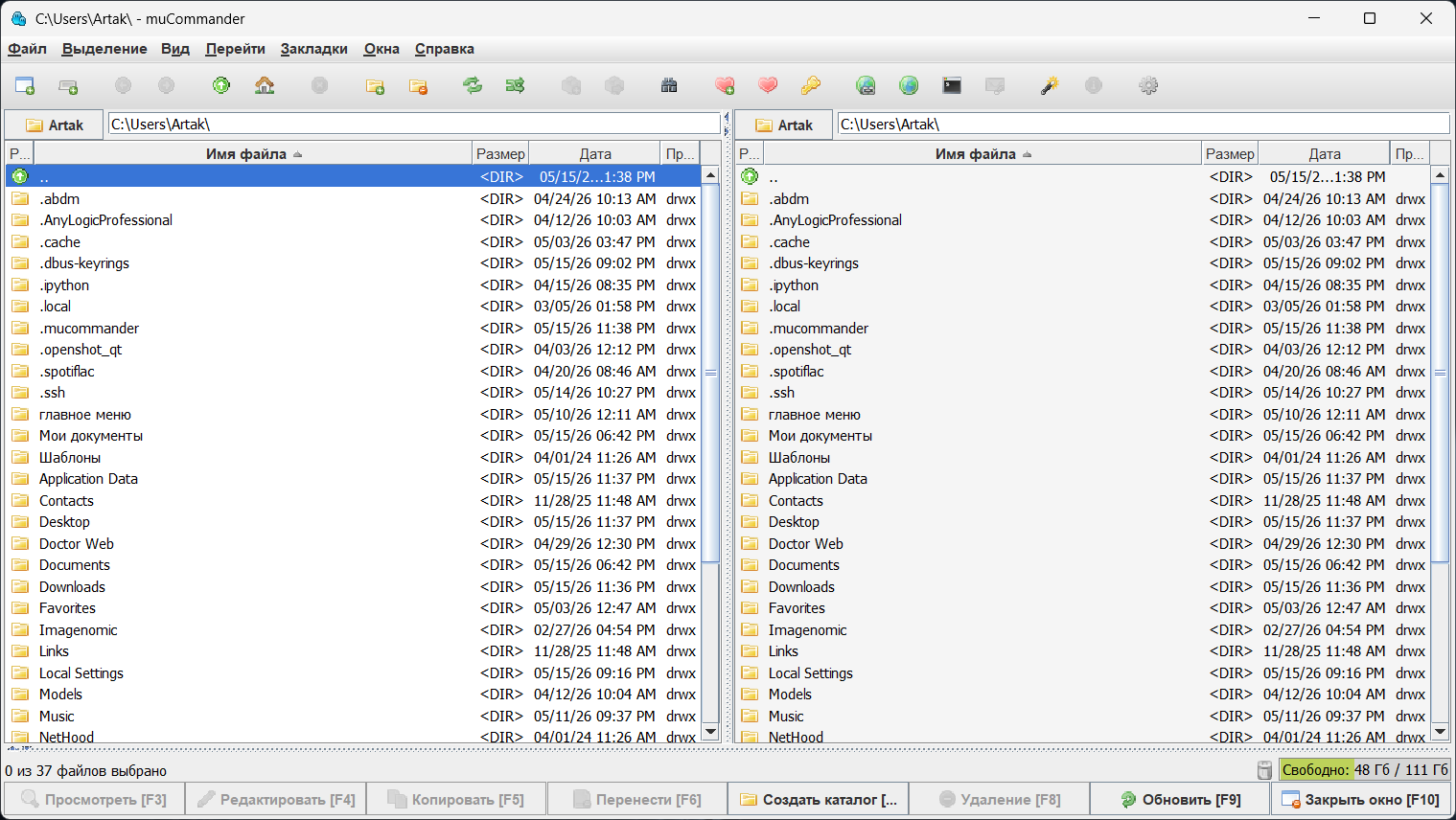Add a bookmark with the heart plus icon
1456x820 pixels.
(x=725, y=86)
